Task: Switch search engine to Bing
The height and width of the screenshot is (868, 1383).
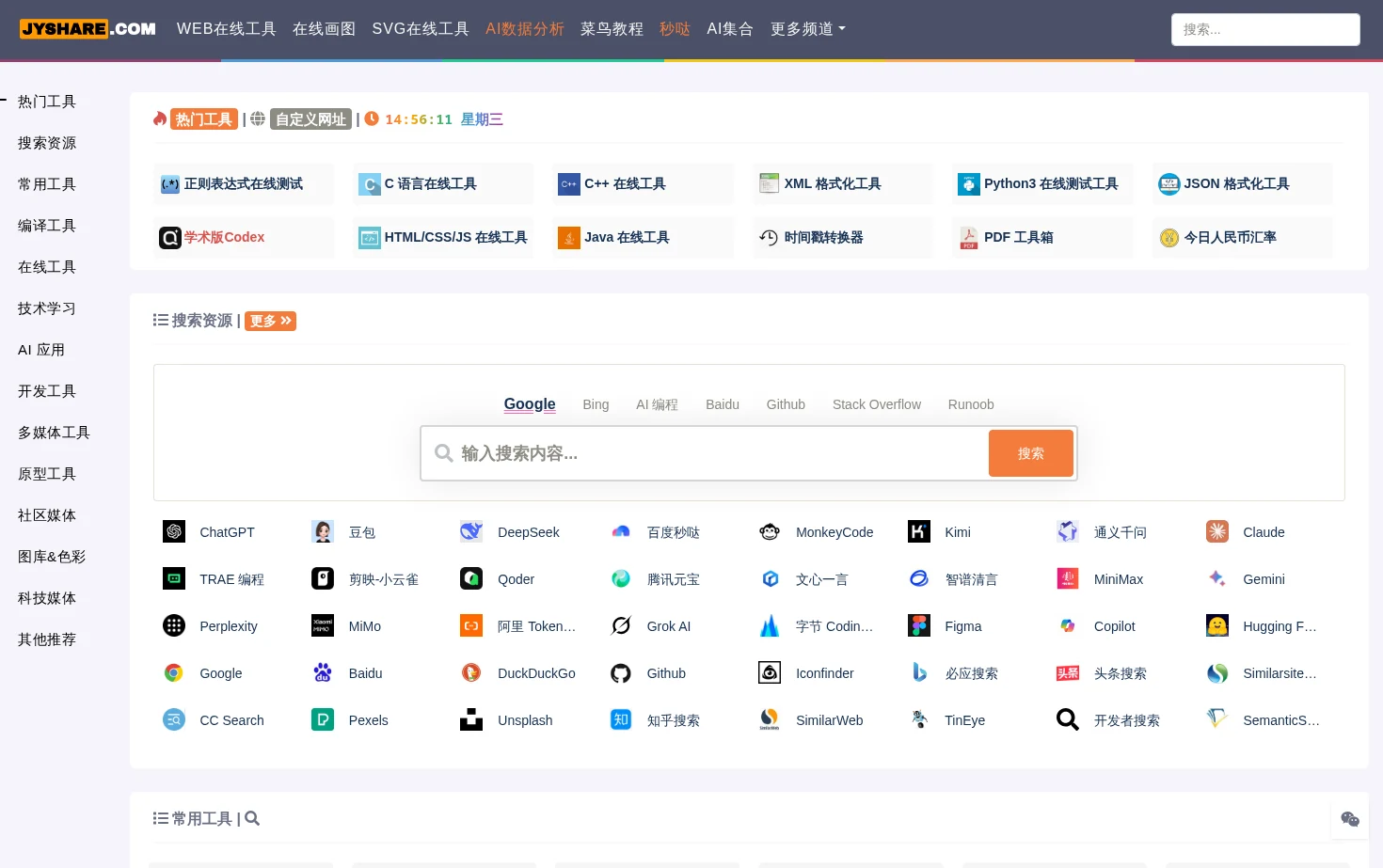Action: click(x=596, y=404)
